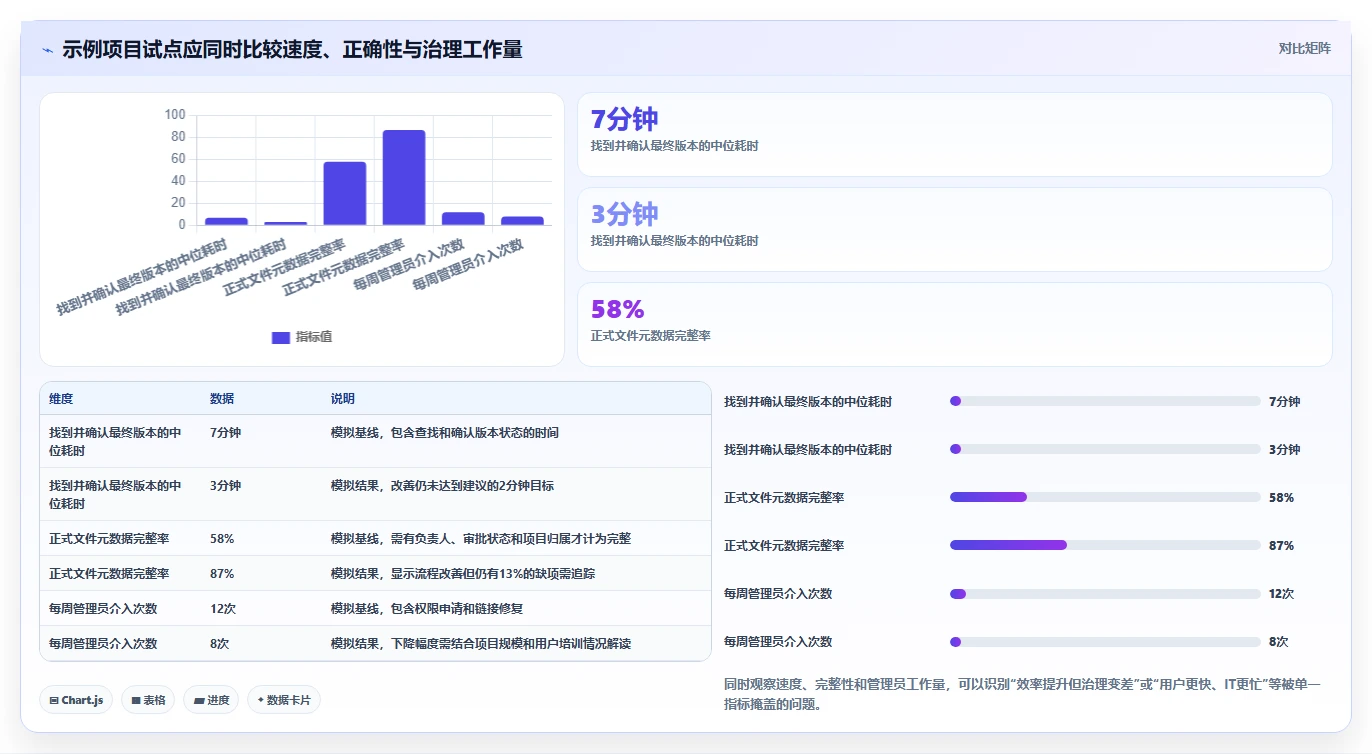Click the 维度 column header
Viewport: 1372px width, 754px height.
[61, 398]
